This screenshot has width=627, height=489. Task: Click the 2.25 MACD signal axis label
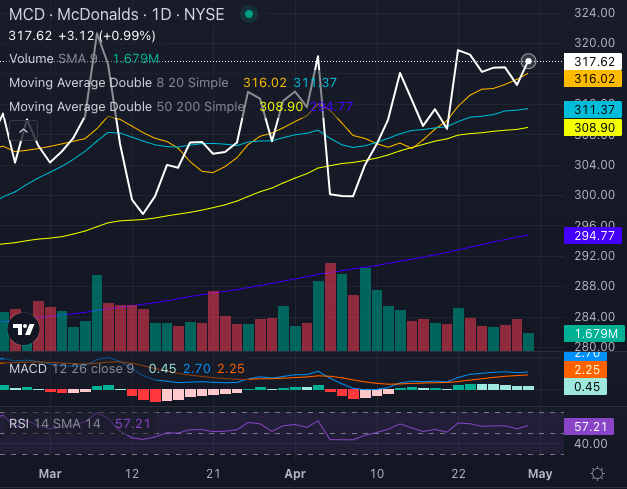pyautogui.click(x=585, y=369)
